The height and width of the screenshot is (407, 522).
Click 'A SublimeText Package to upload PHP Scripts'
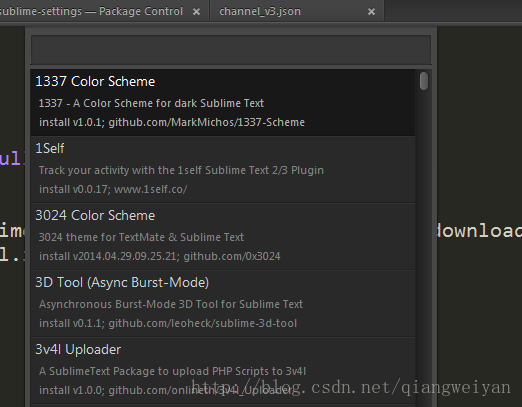click(x=172, y=371)
